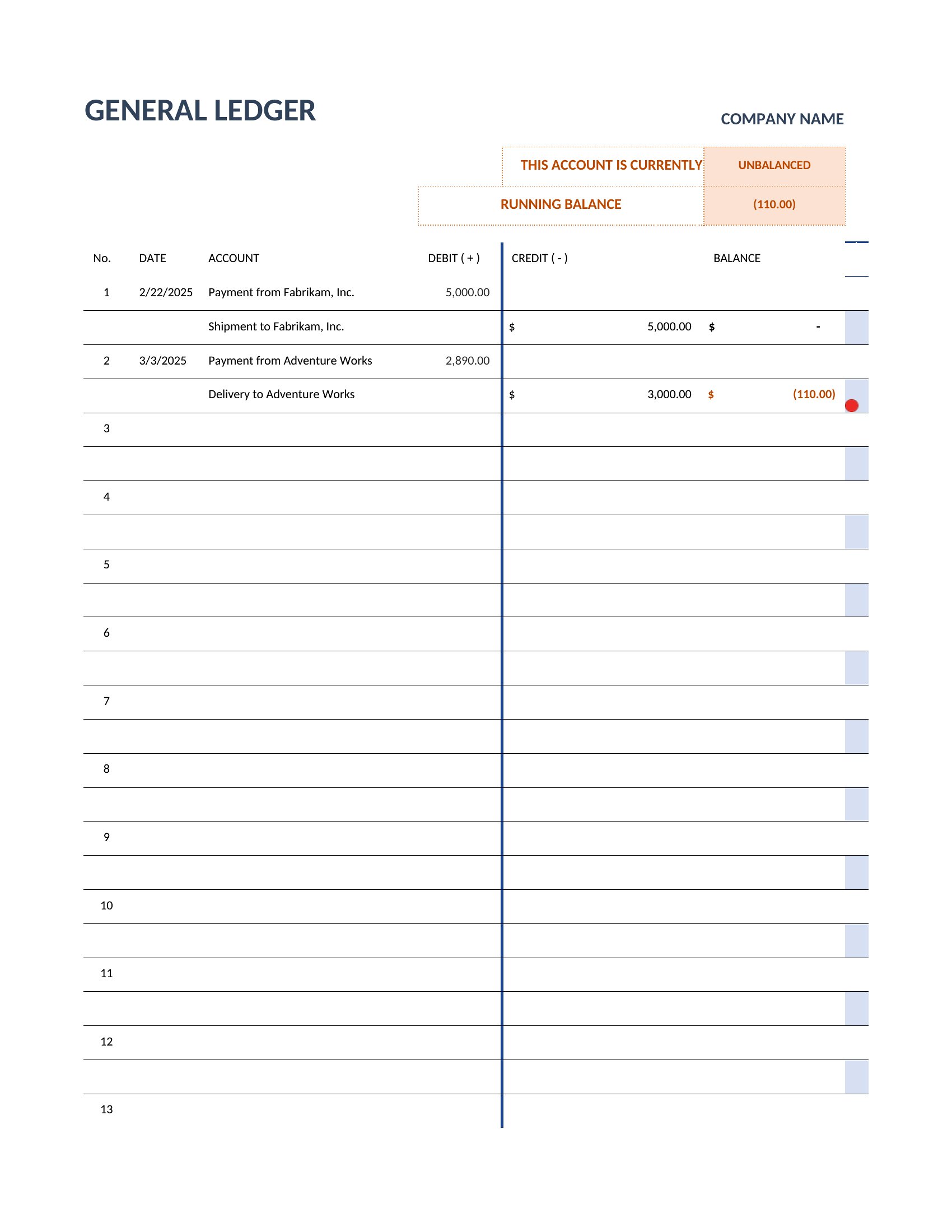Viewport: 952px width, 1232px height.
Task: Click the ACCOUNT column header
Action: 234,258
